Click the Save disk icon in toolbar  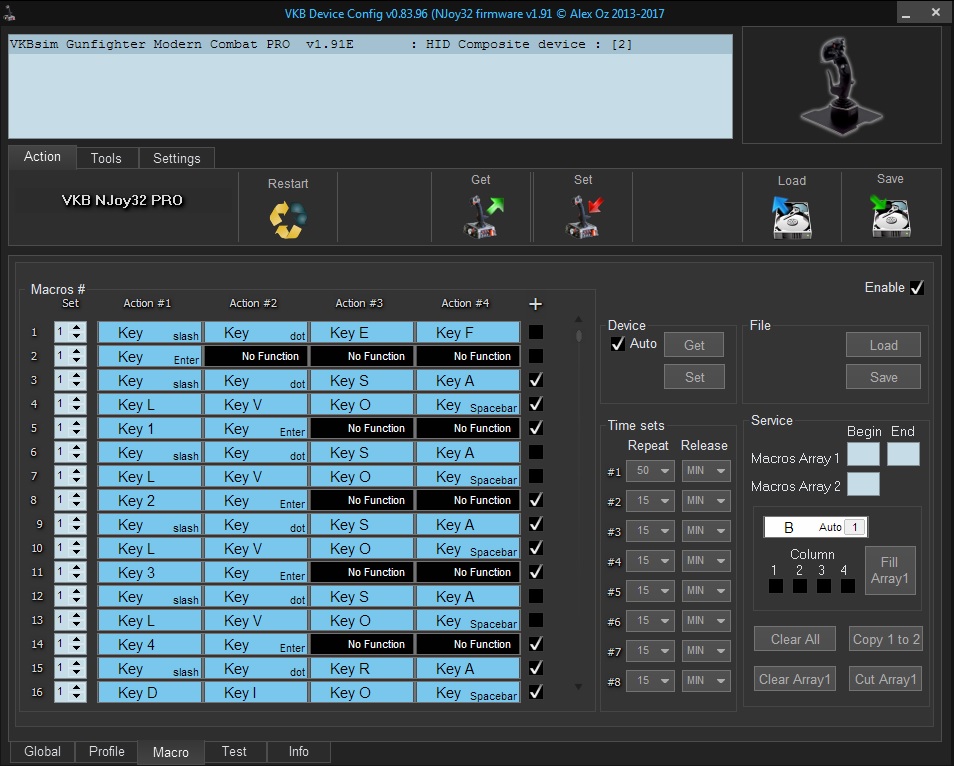pos(889,215)
